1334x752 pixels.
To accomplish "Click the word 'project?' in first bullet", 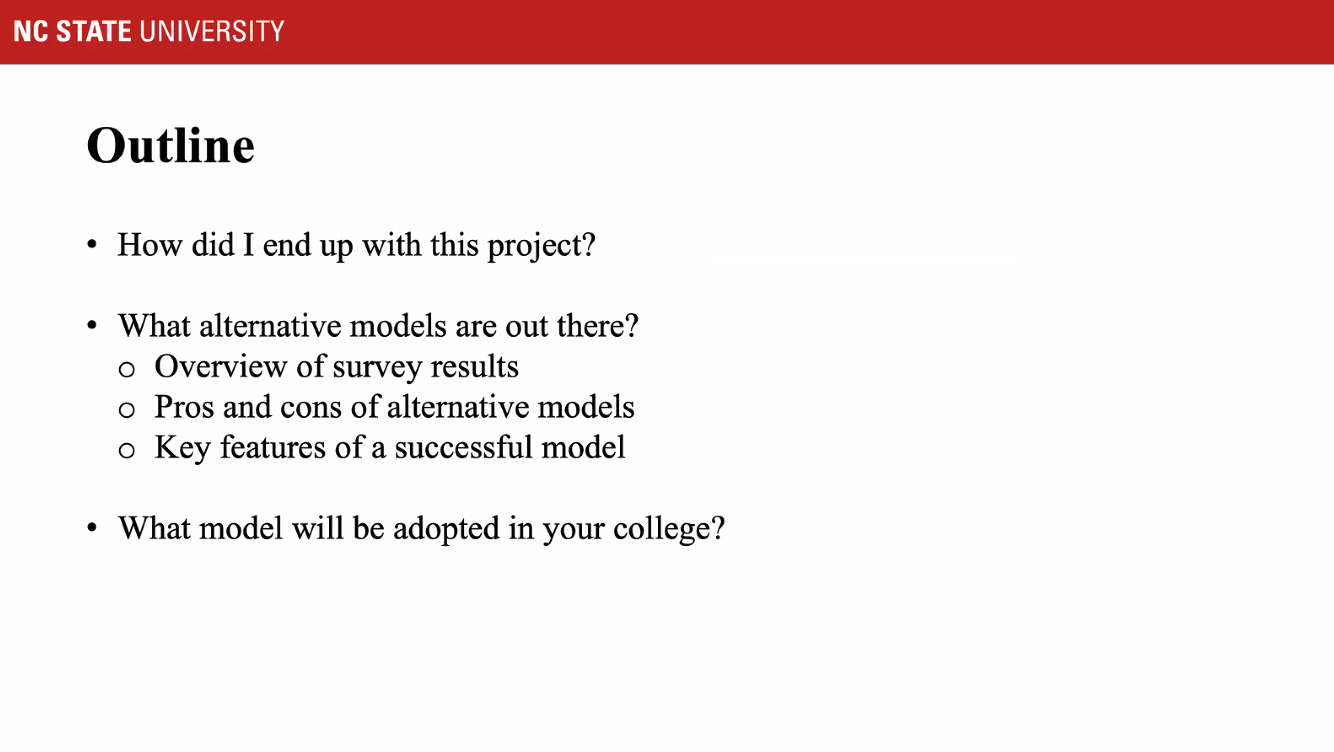I will click(541, 246).
